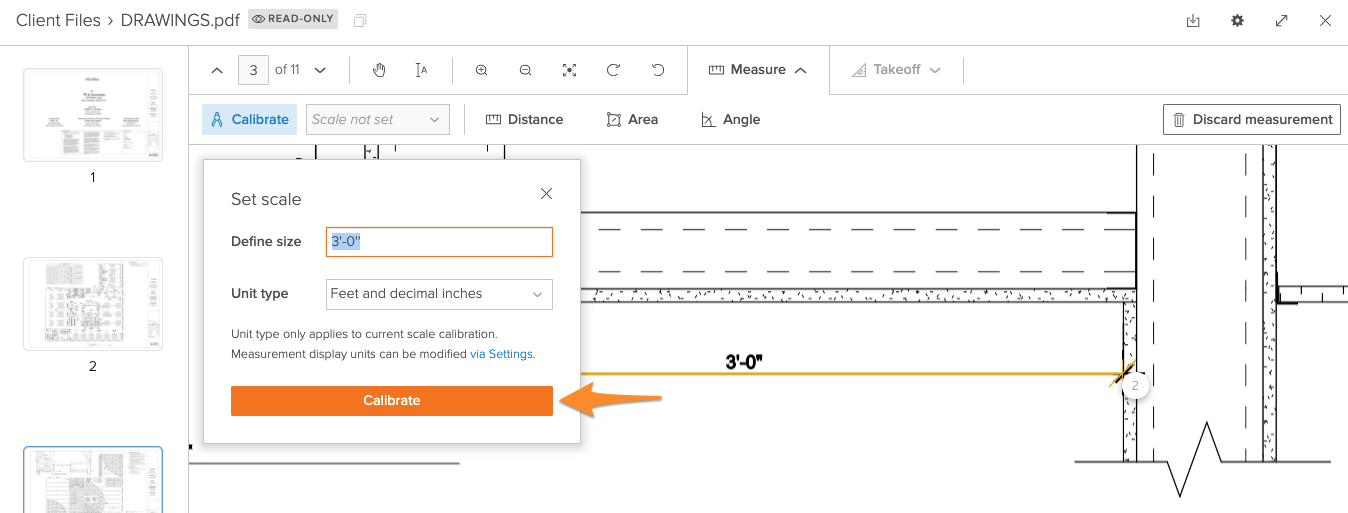Follow the 'via Settings' link
The image size is (1348, 513).
[x=501, y=354]
